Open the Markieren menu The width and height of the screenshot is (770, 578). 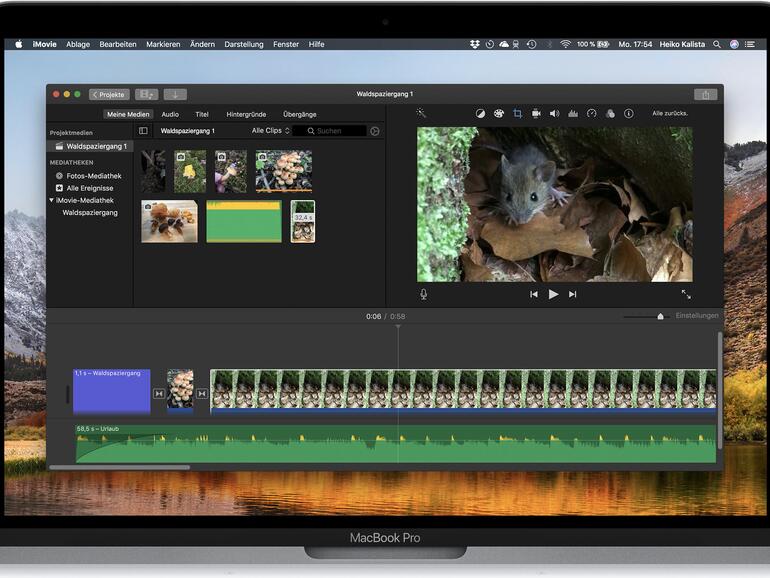(163, 44)
